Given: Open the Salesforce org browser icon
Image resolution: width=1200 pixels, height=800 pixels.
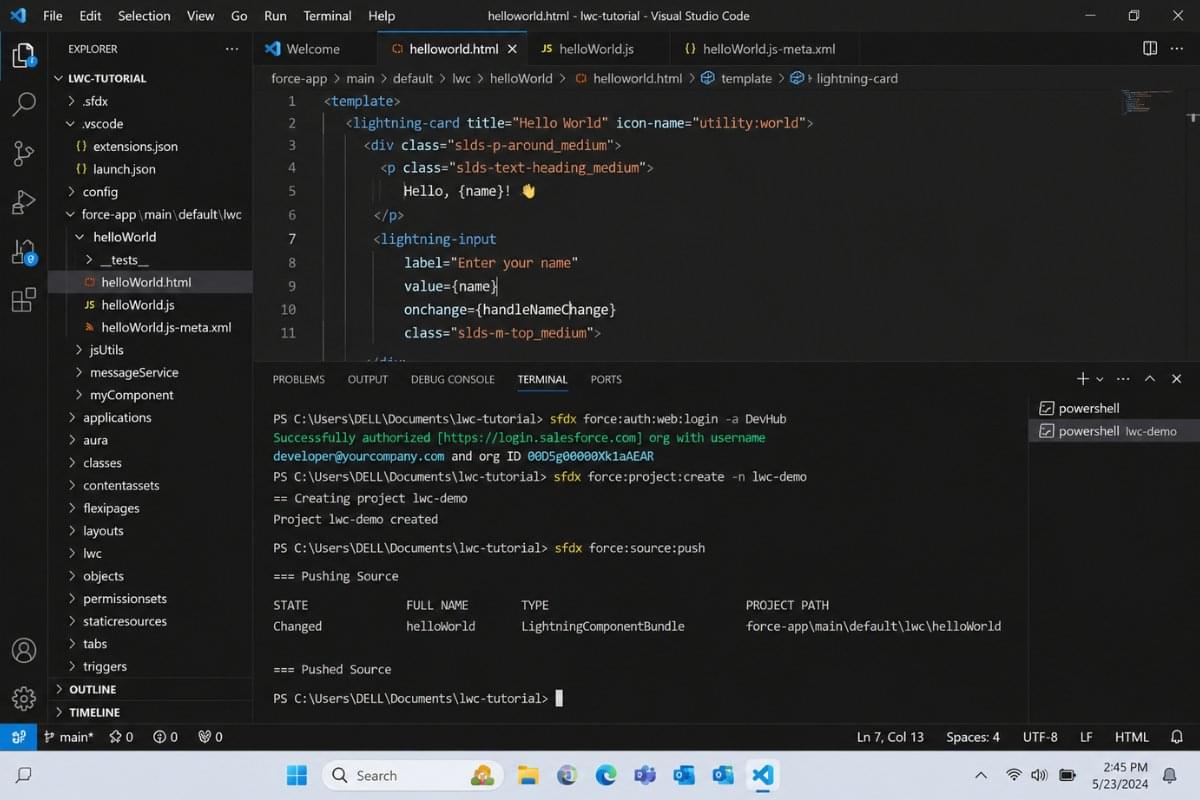Looking at the screenshot, I should 23,251.
